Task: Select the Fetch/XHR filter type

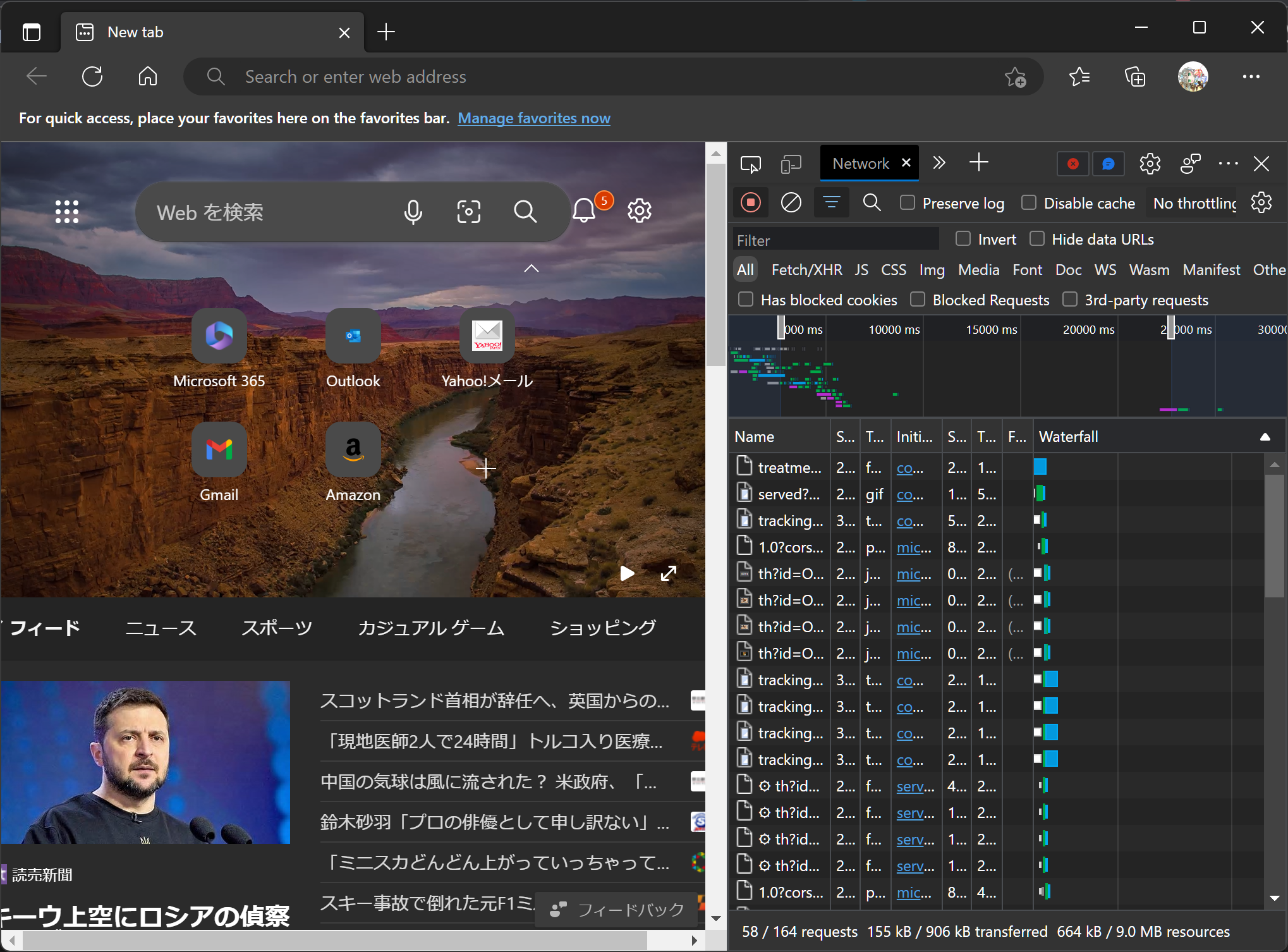Action: (x=806, y=270)
